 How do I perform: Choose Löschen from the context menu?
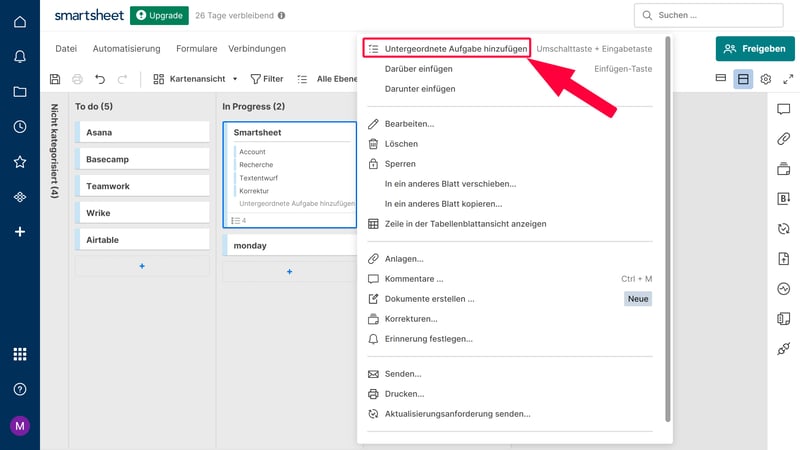click(x=400, y=144)
